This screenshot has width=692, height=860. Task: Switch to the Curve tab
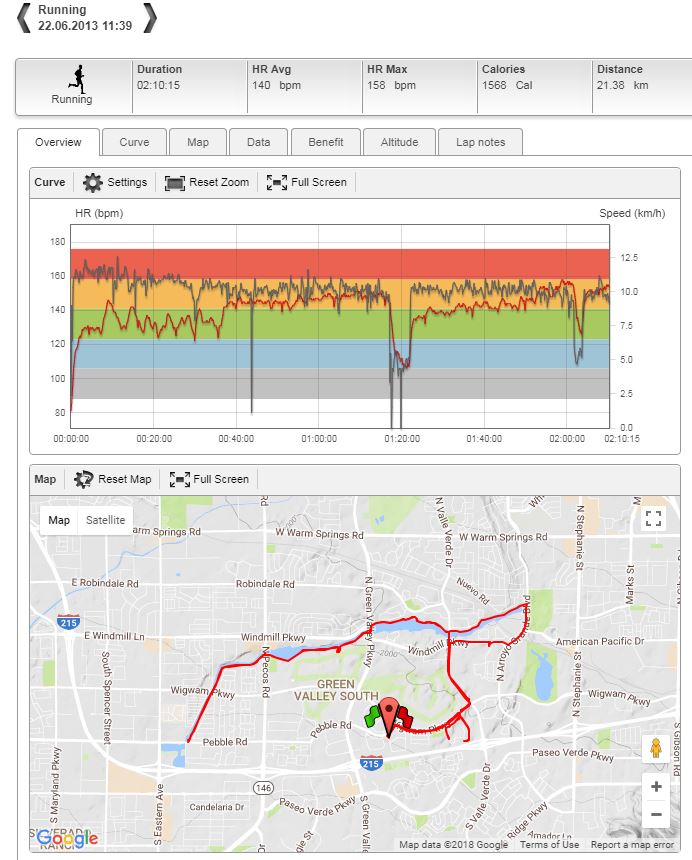coord(134,142)
